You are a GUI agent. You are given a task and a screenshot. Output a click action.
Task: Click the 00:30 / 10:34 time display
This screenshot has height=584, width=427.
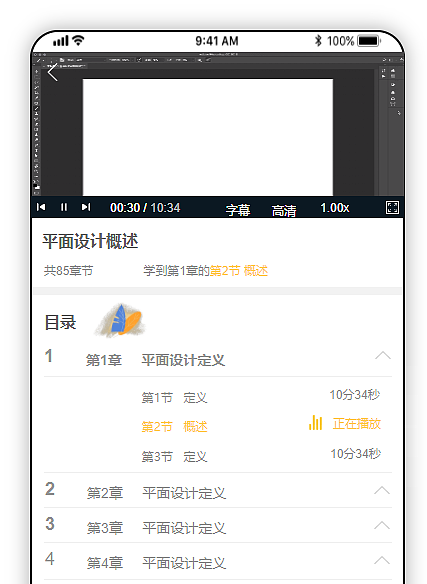coord(145,208)
